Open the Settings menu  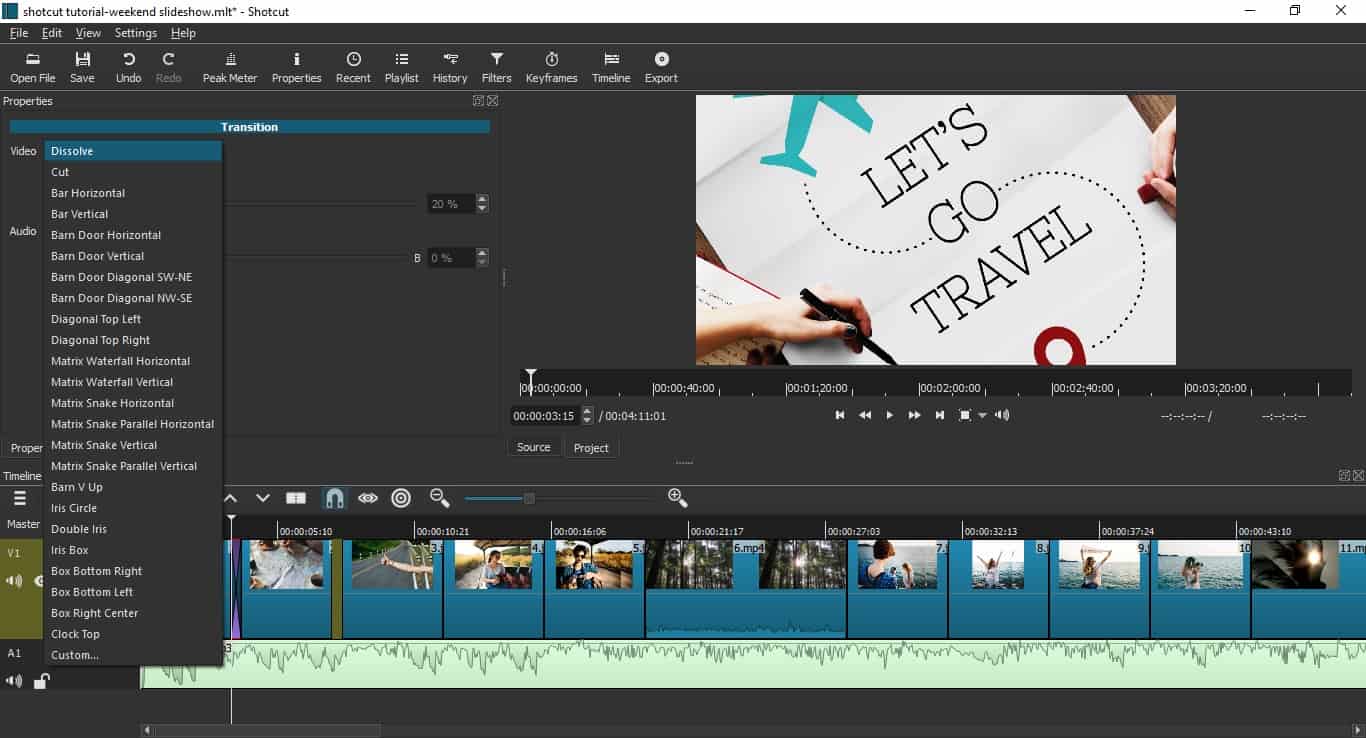135,32
